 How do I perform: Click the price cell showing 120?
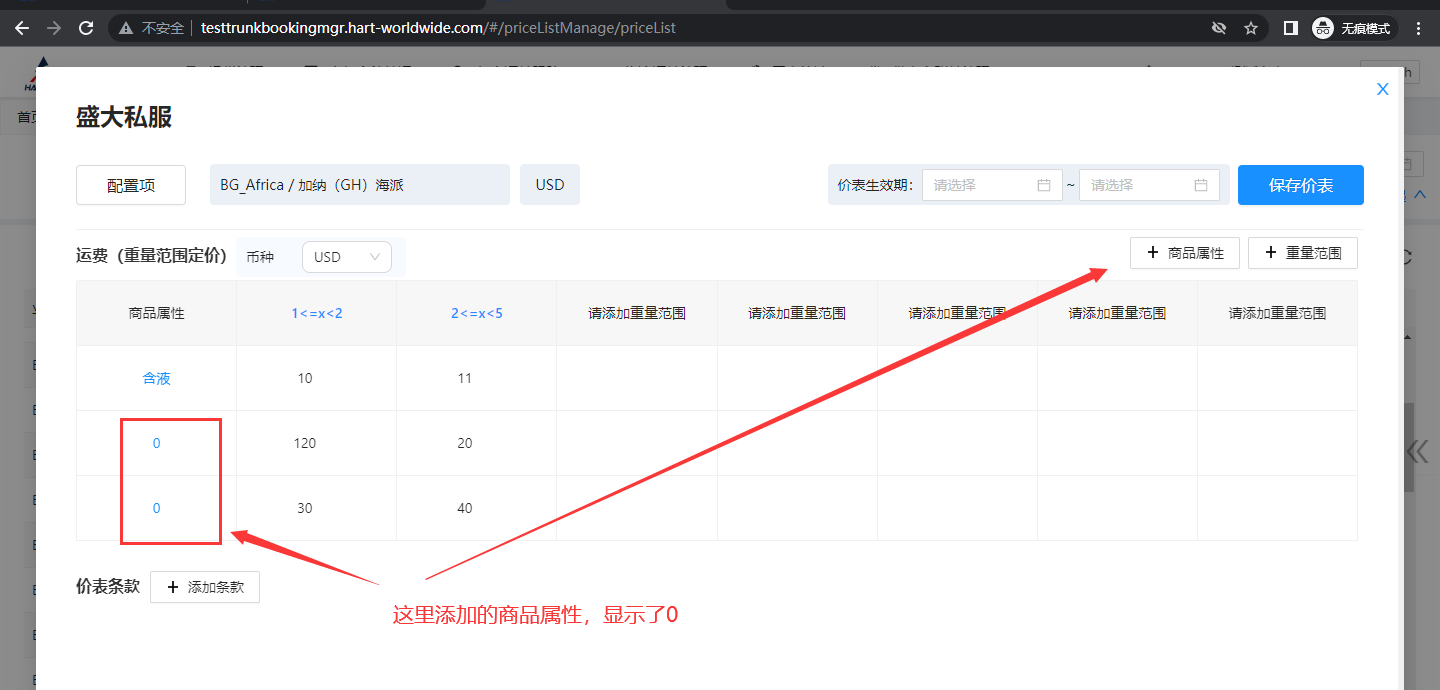pos(305,443)
